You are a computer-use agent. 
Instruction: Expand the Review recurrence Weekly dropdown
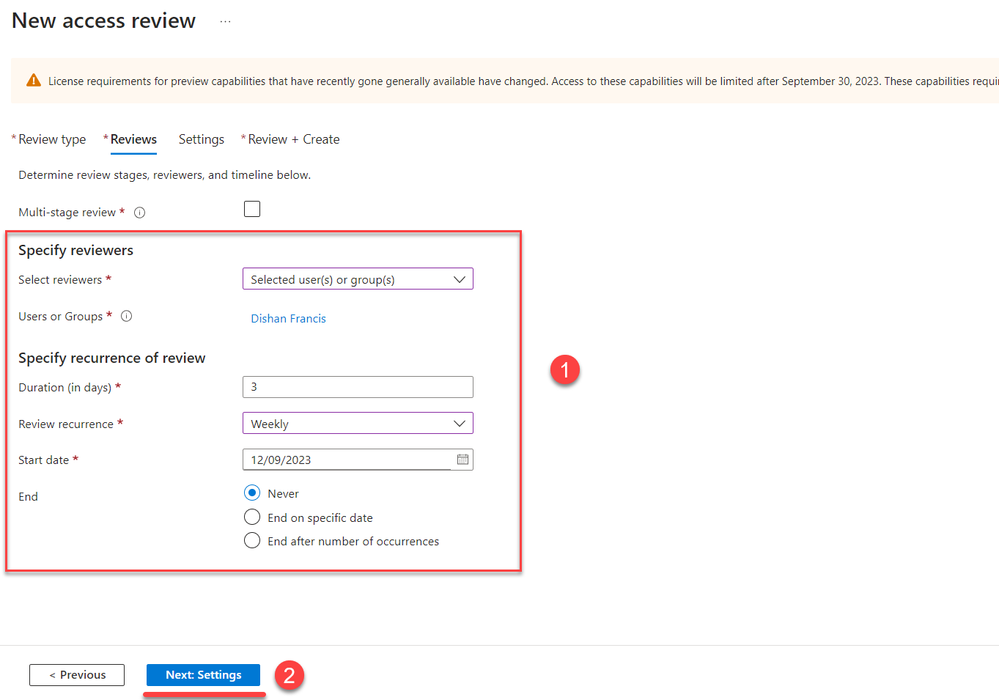358,424
